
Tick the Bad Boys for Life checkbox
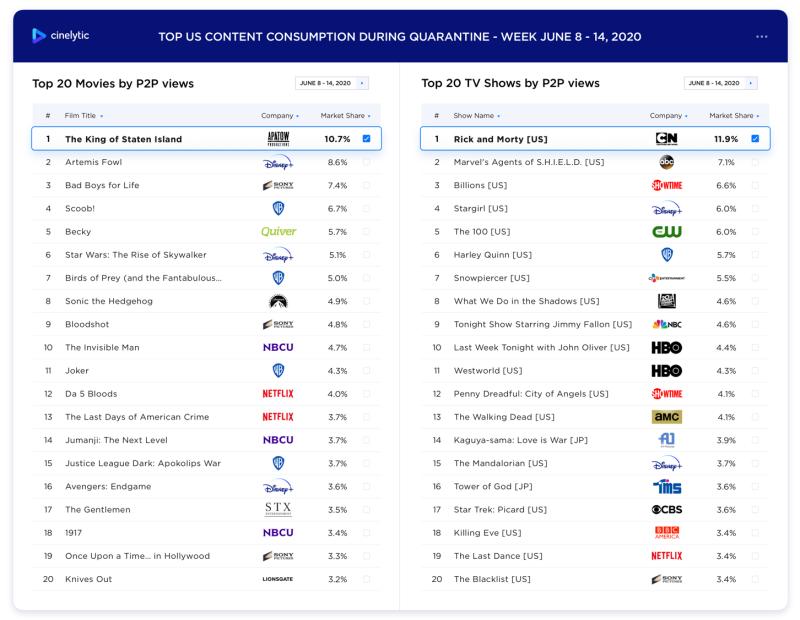[x=366, y=185]
